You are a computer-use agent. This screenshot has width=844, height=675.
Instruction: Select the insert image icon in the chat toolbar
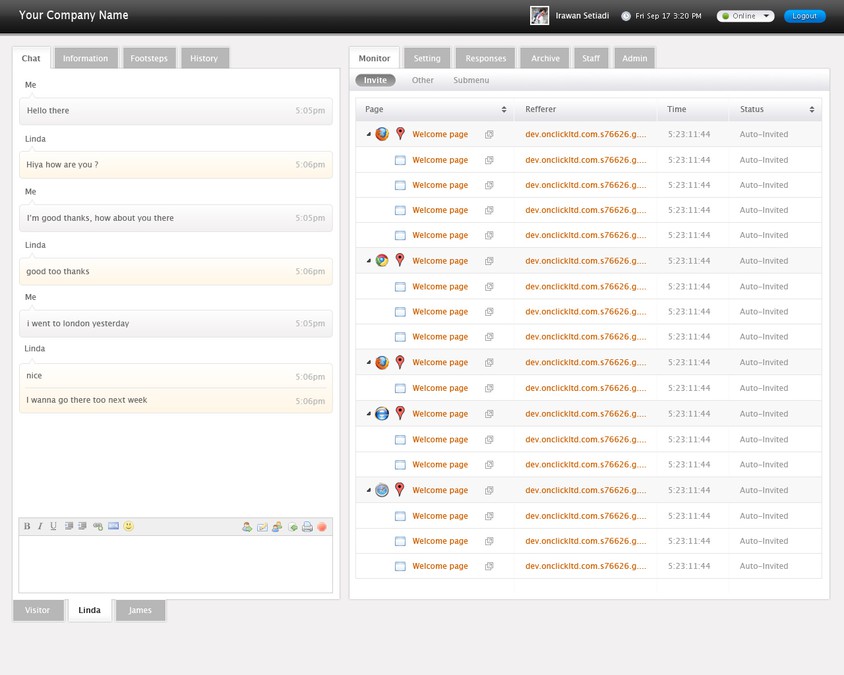pos(113,526)
